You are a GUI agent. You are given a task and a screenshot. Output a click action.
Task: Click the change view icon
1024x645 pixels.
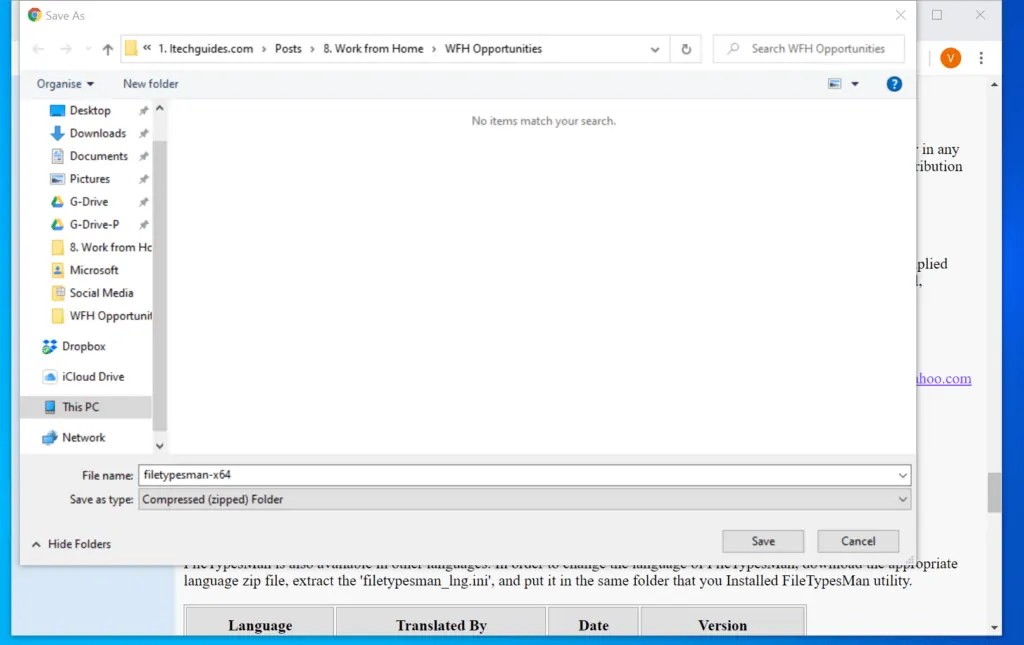click(x=835, y=84)
